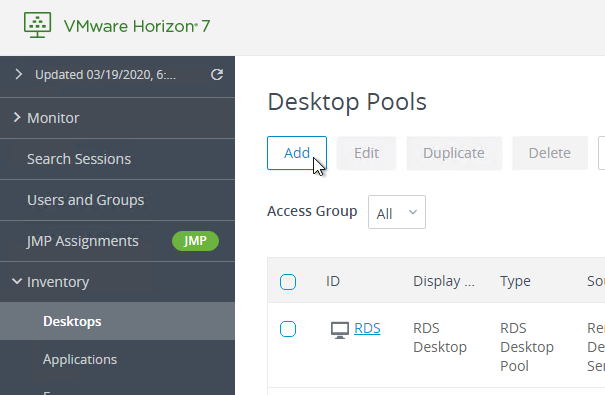Click the green JMP badge
Viewport: 605px width, 395px height.
[x=195, y=241]
